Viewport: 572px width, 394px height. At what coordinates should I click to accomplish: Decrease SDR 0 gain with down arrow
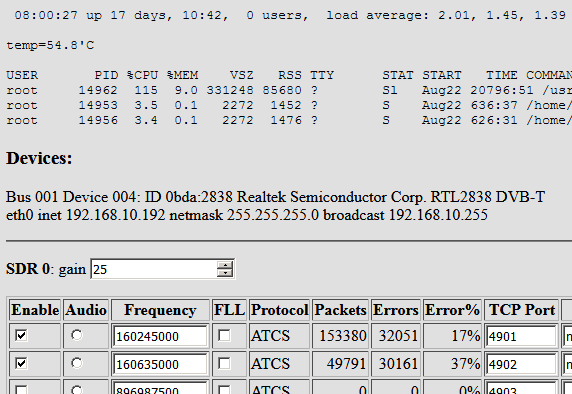[225, 273]
